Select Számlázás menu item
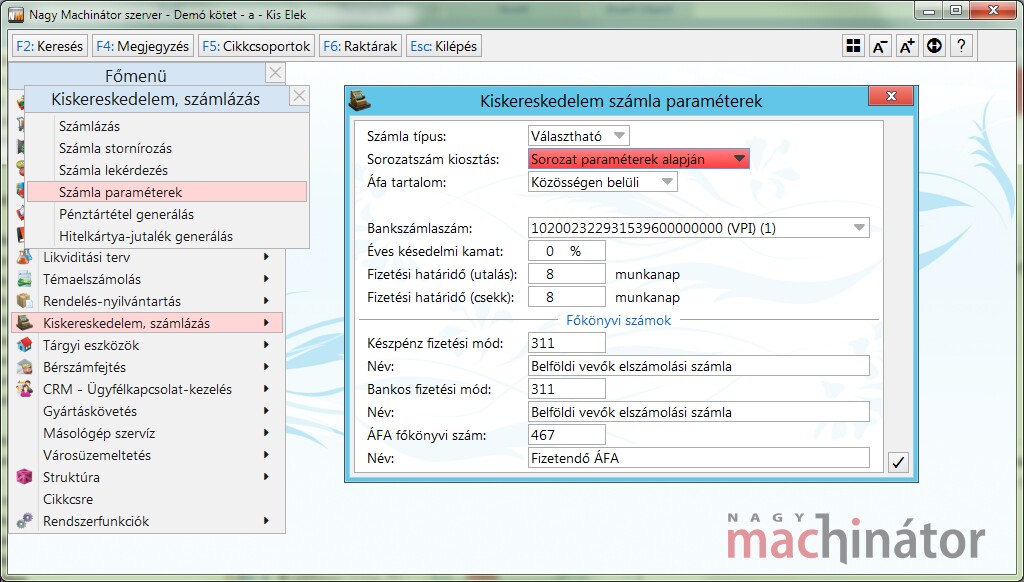The image size is (1024, 582). tap(167, 126)
